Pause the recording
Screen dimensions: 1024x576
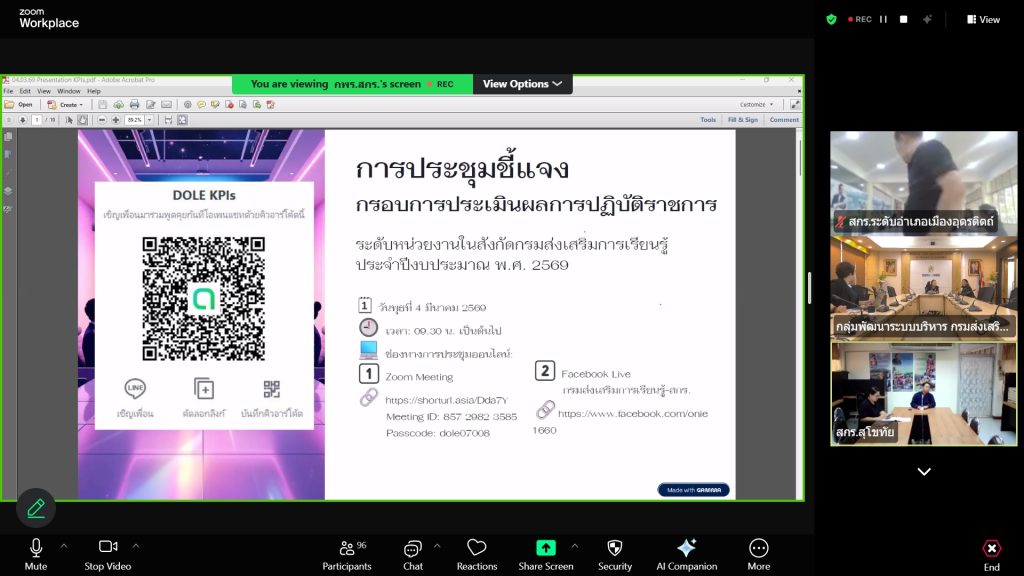coord(883,19)
